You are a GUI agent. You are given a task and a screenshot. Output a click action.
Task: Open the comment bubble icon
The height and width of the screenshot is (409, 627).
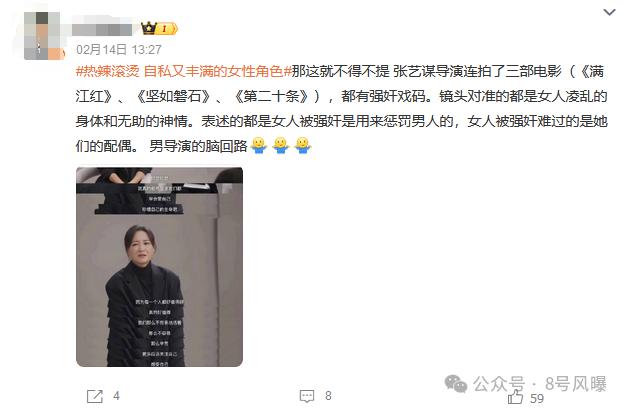point(307,396)
